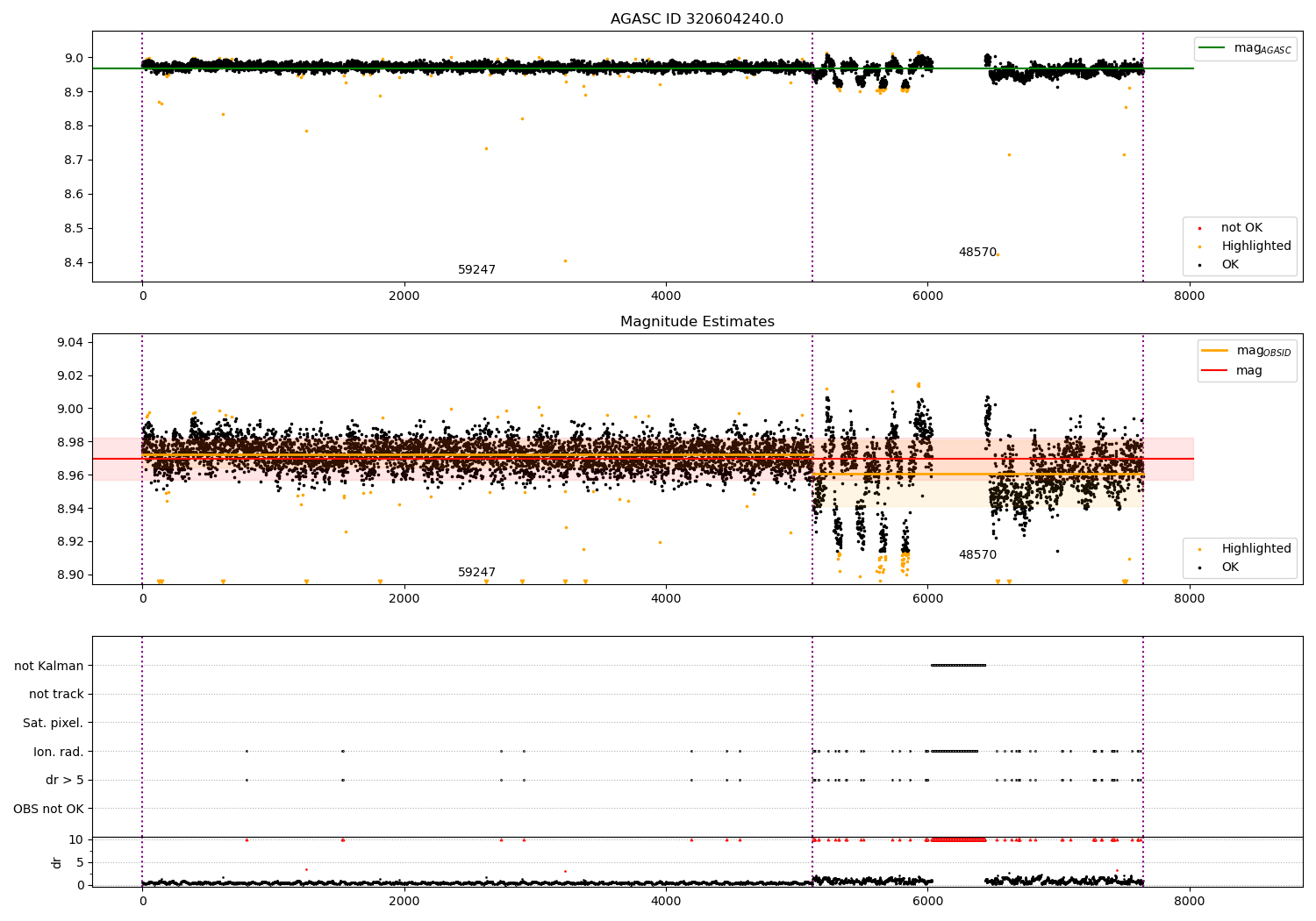Click the 8.94 tick on the middle plot y-axis
The height and width of the screenshot is (921, 1316).
tap(70, 509)
